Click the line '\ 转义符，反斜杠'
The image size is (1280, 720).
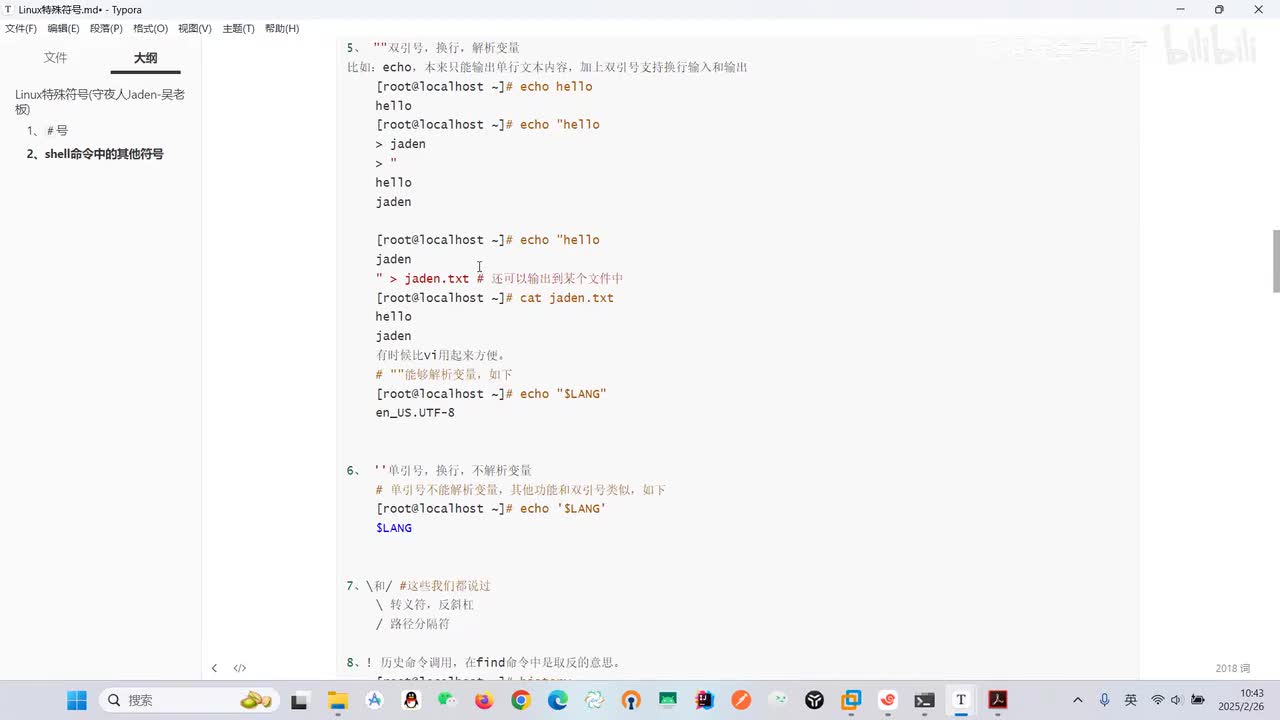click(425, 605)
